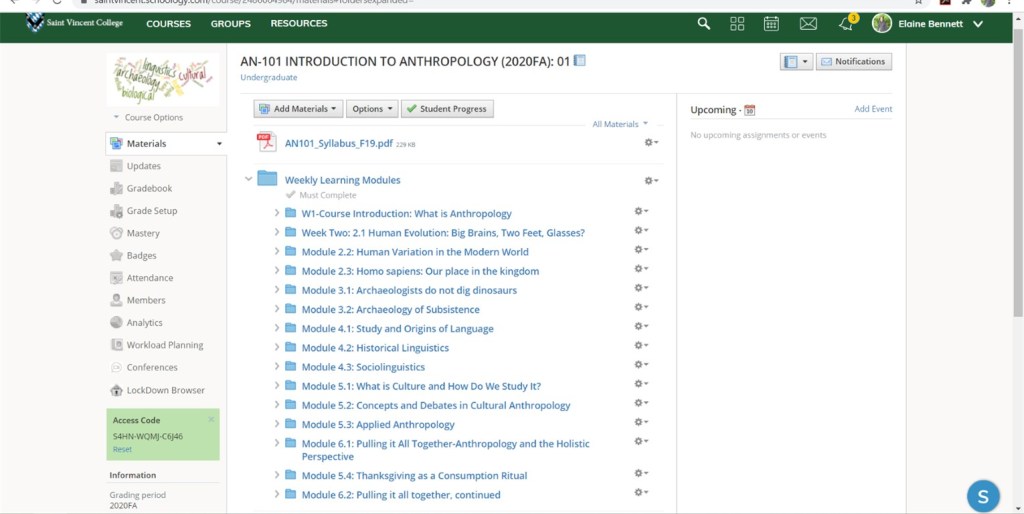Open the All Materials filter dropdown
1024x514 pixels.
point(620,124)
